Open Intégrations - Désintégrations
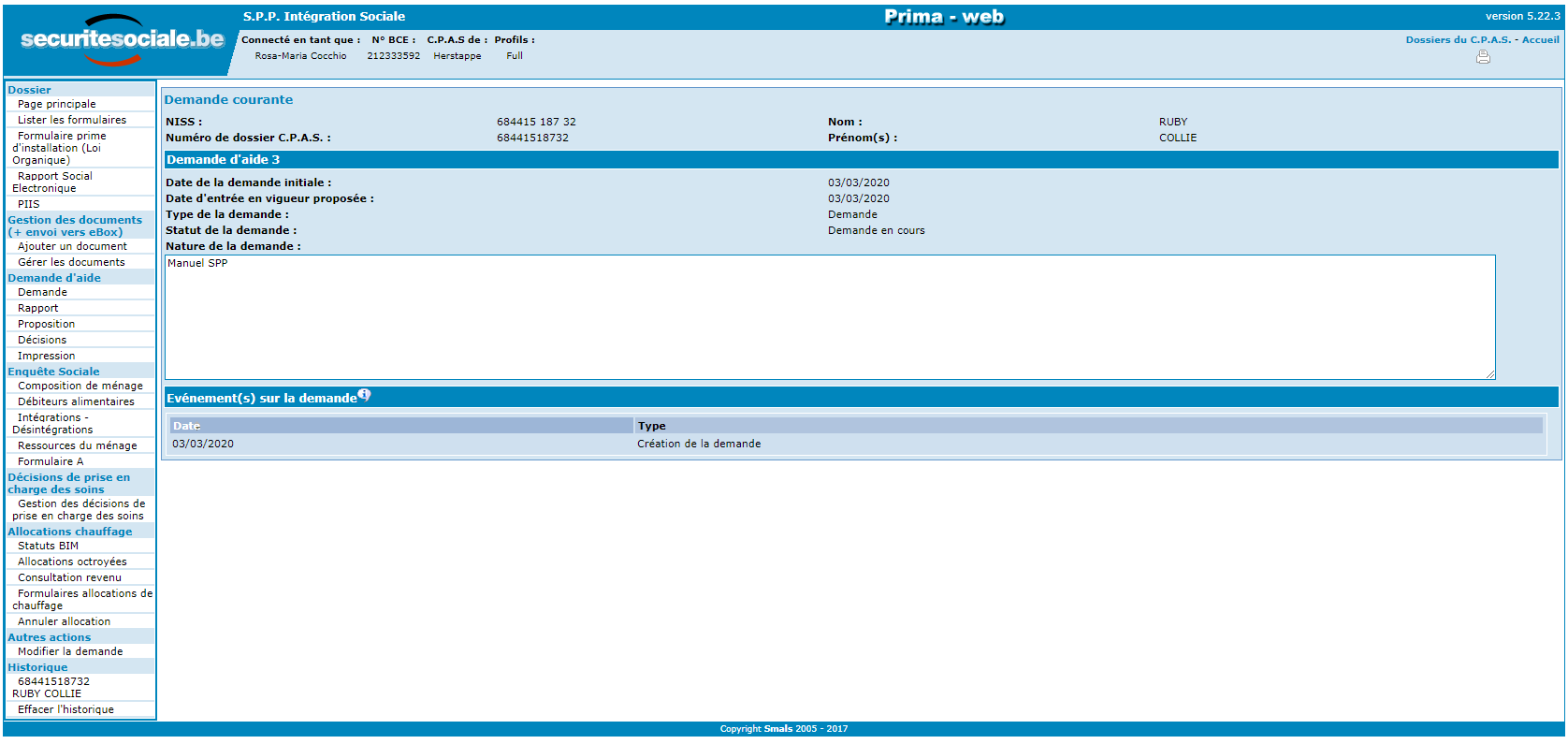 click(x=53, y=423)
